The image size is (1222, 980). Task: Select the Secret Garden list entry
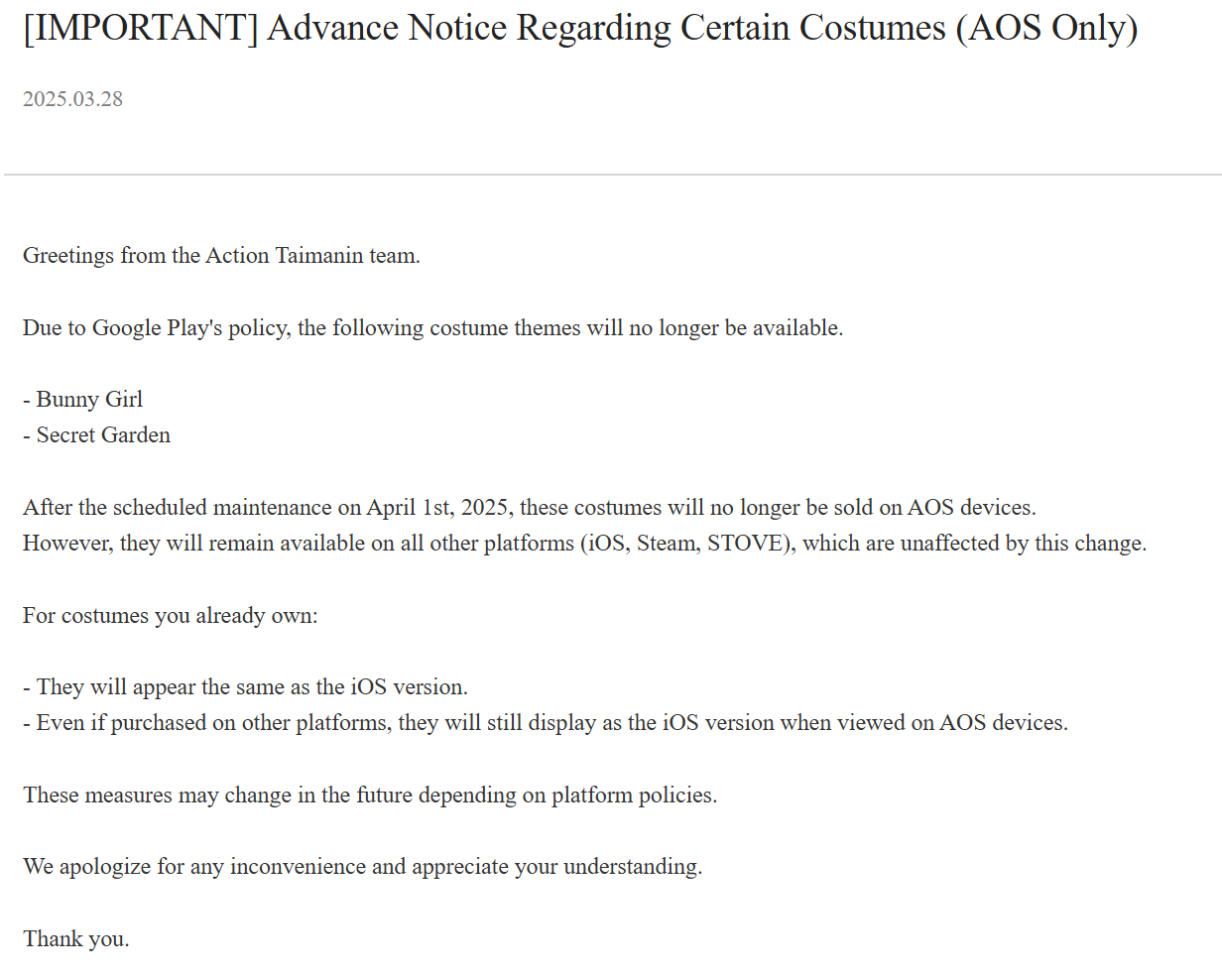97,435
